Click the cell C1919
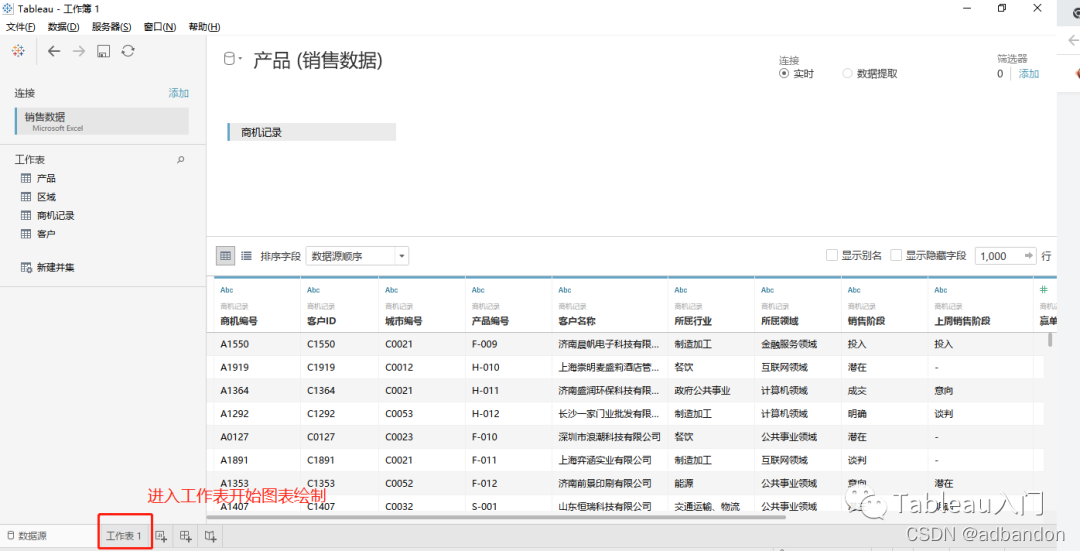 pos(321,368)
